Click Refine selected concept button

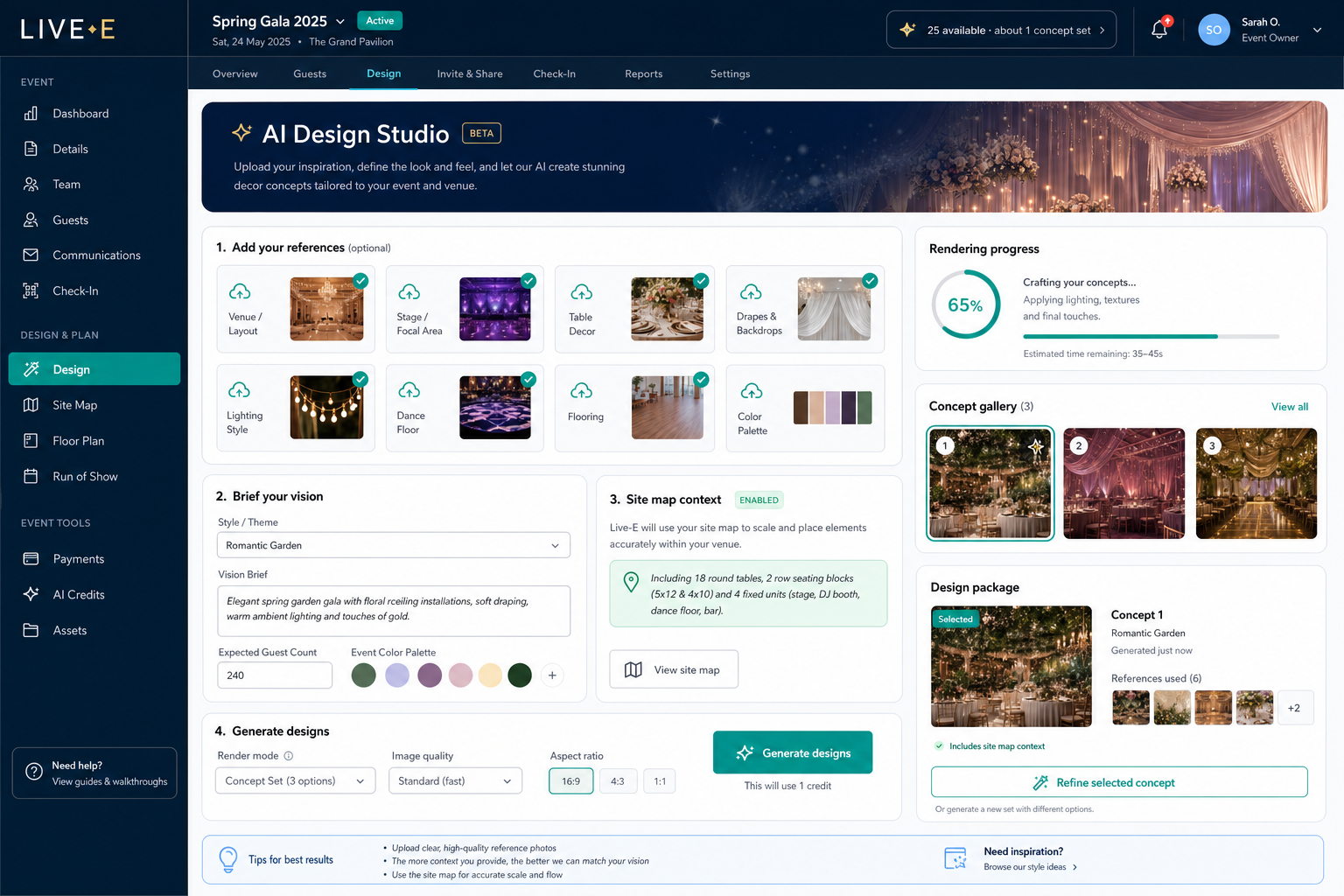(x=1119, y=782)
